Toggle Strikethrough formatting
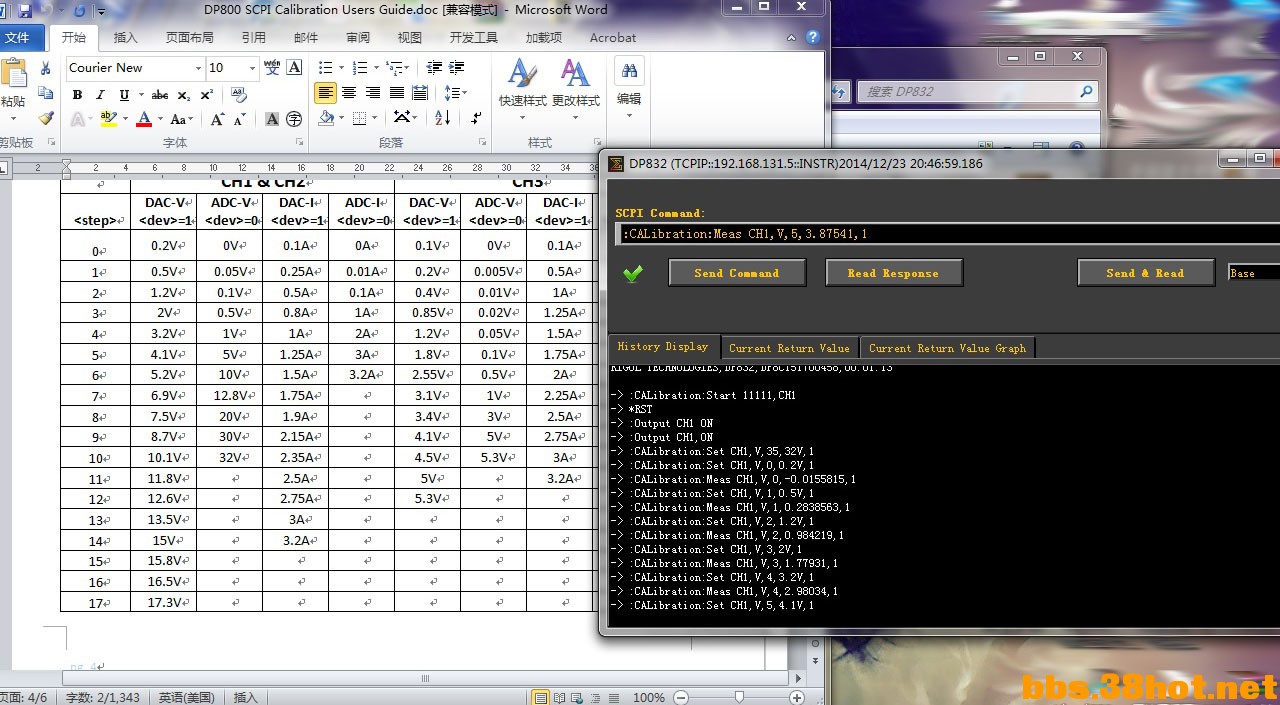The image size is (1280, 705). (x=160, y=95)
